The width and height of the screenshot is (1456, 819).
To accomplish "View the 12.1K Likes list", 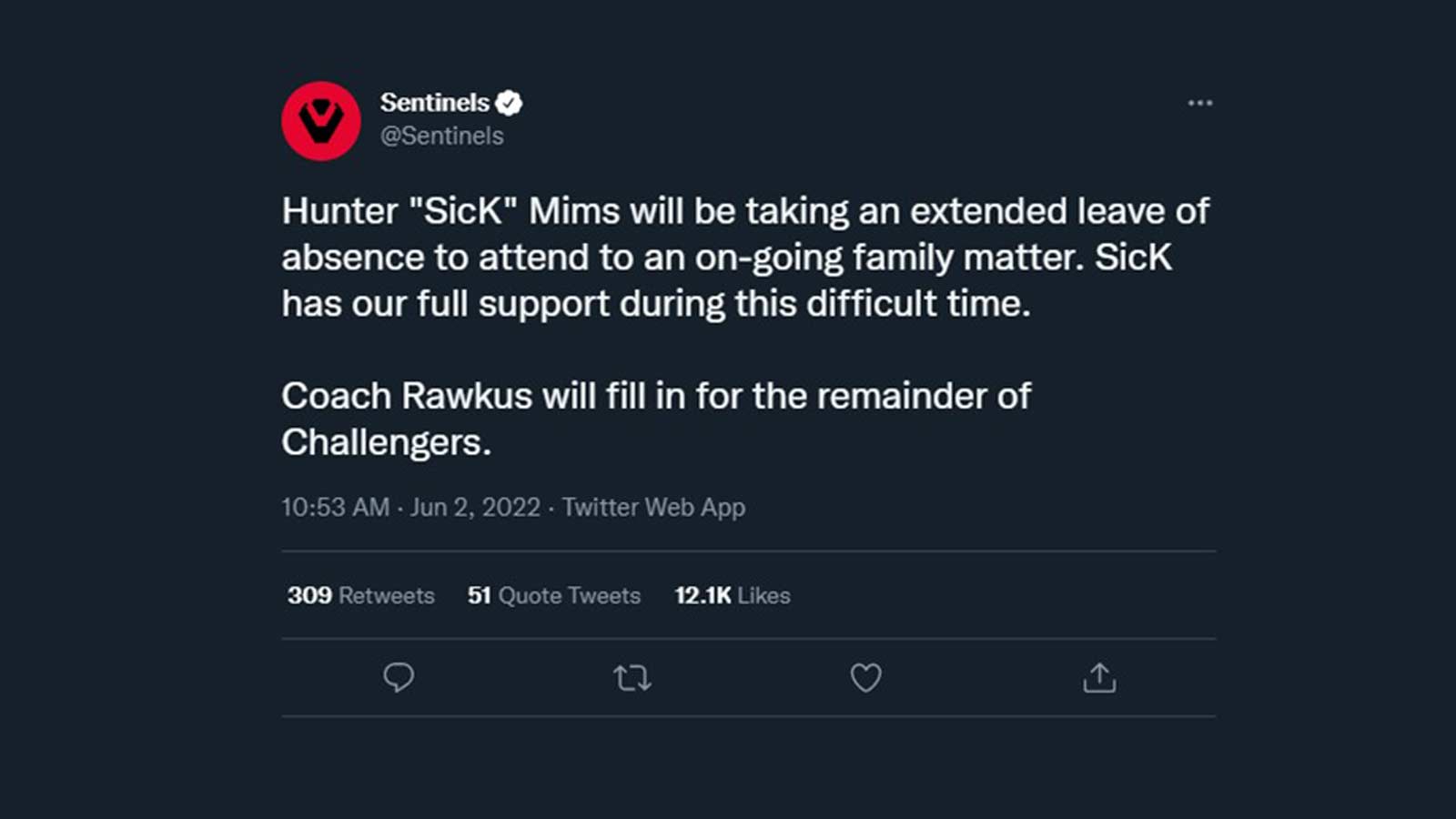I will (x=732, y=595).
